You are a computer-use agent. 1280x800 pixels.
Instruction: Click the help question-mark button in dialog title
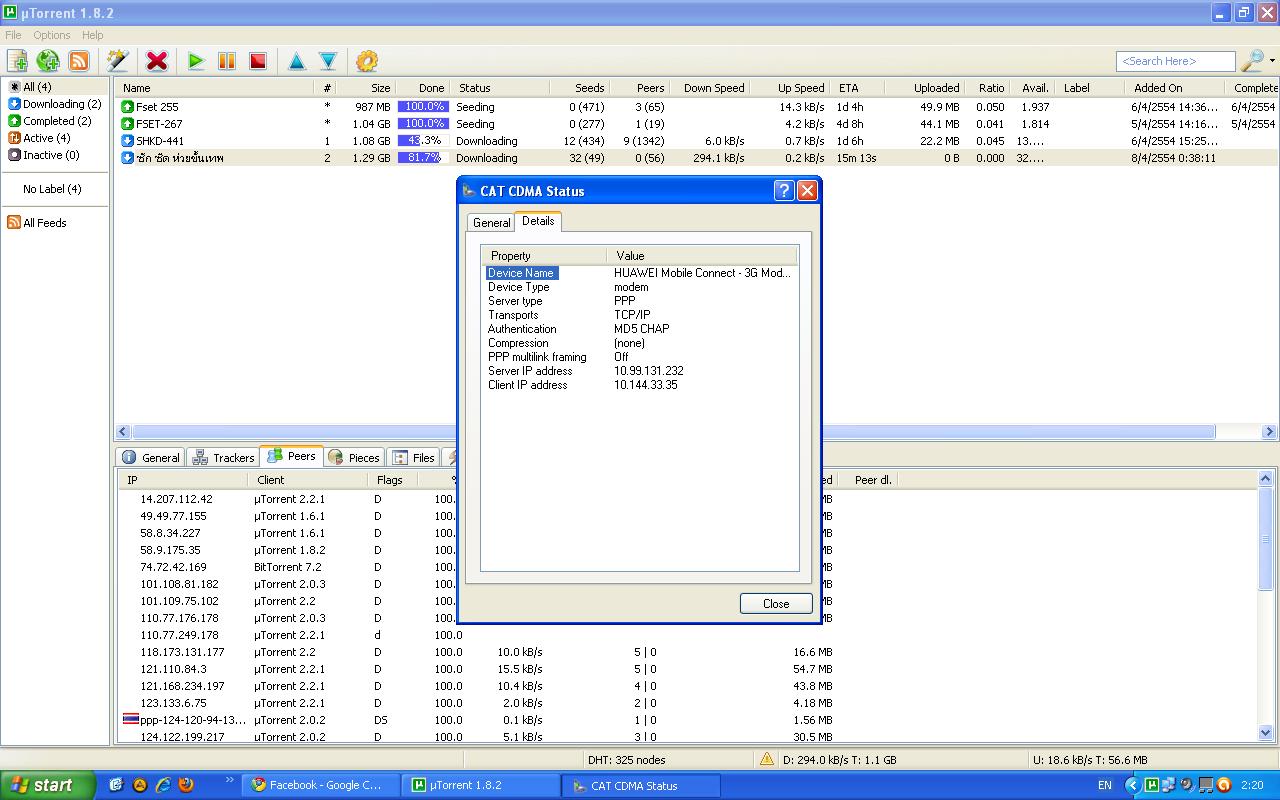(784, 191)
